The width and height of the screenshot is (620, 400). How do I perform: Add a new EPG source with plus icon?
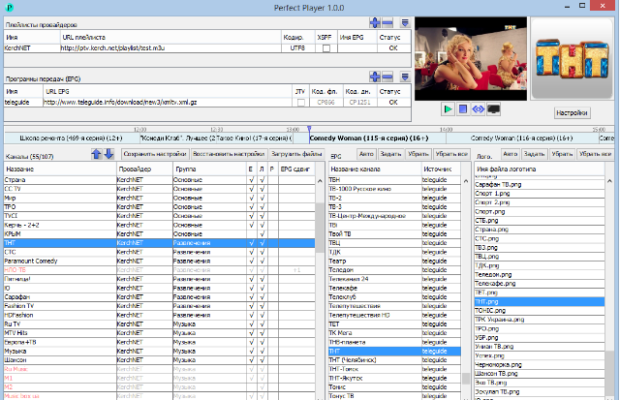374,77
